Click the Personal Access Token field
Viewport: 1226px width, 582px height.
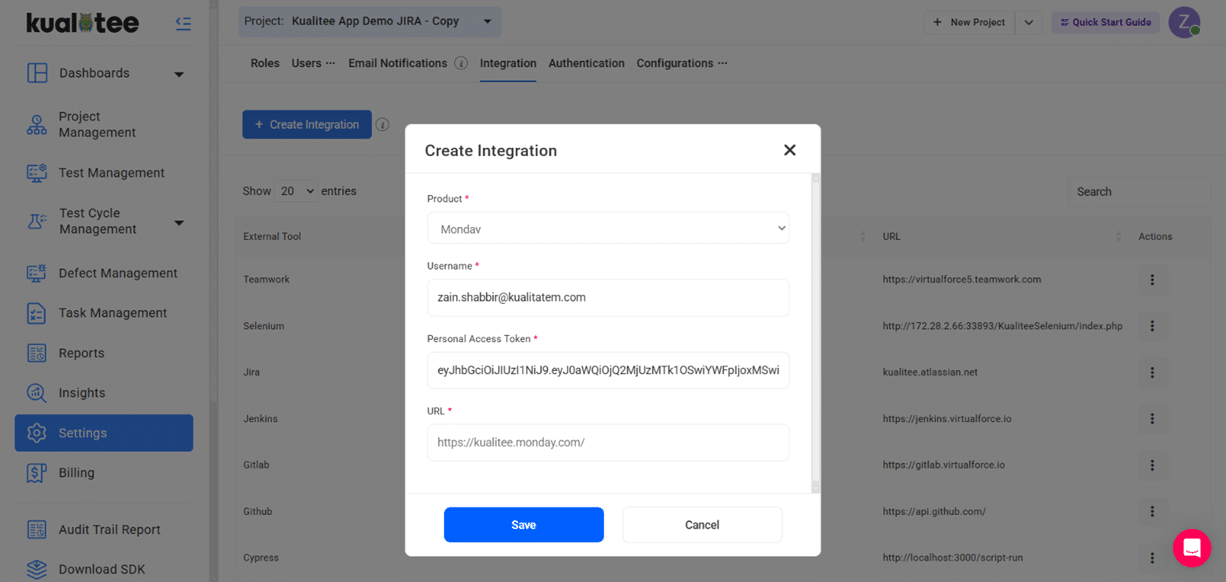(x=608, y=370)
